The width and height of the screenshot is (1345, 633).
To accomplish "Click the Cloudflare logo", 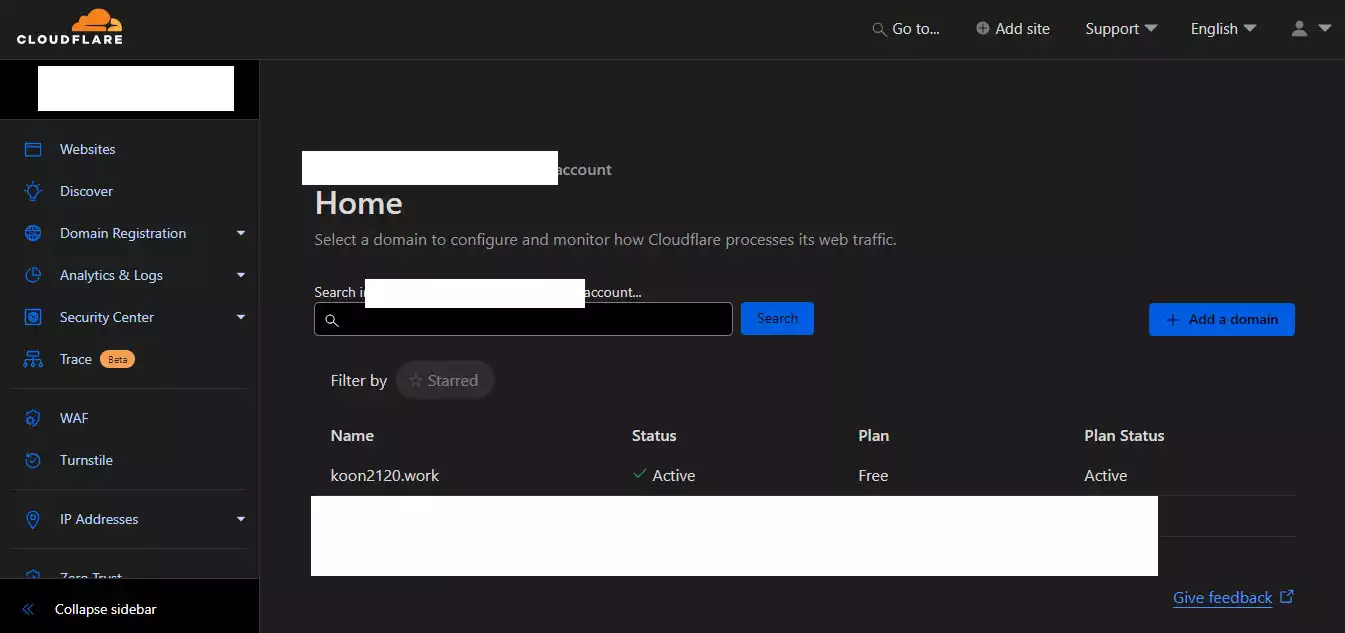I will click(x=70, y=27).
